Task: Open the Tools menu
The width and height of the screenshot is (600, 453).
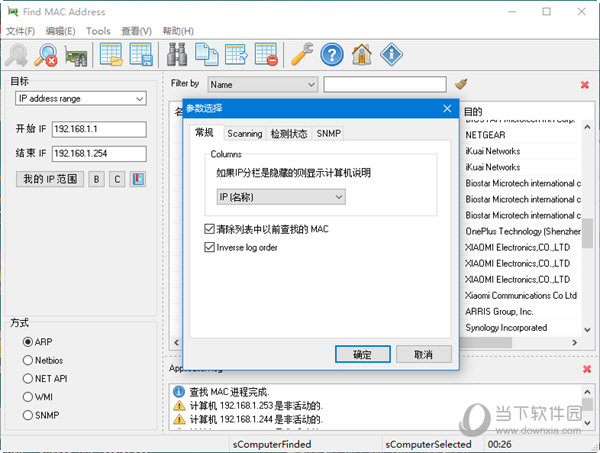Action: point(98,31)
